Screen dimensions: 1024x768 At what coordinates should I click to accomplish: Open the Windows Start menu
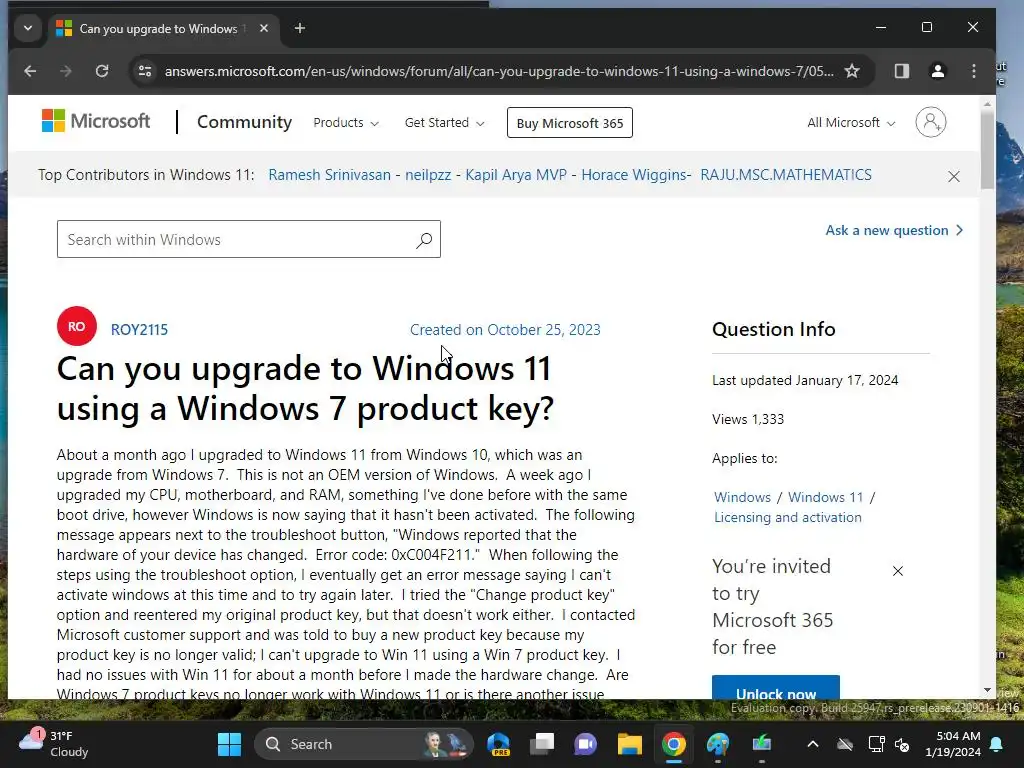[x=229, y=744]
